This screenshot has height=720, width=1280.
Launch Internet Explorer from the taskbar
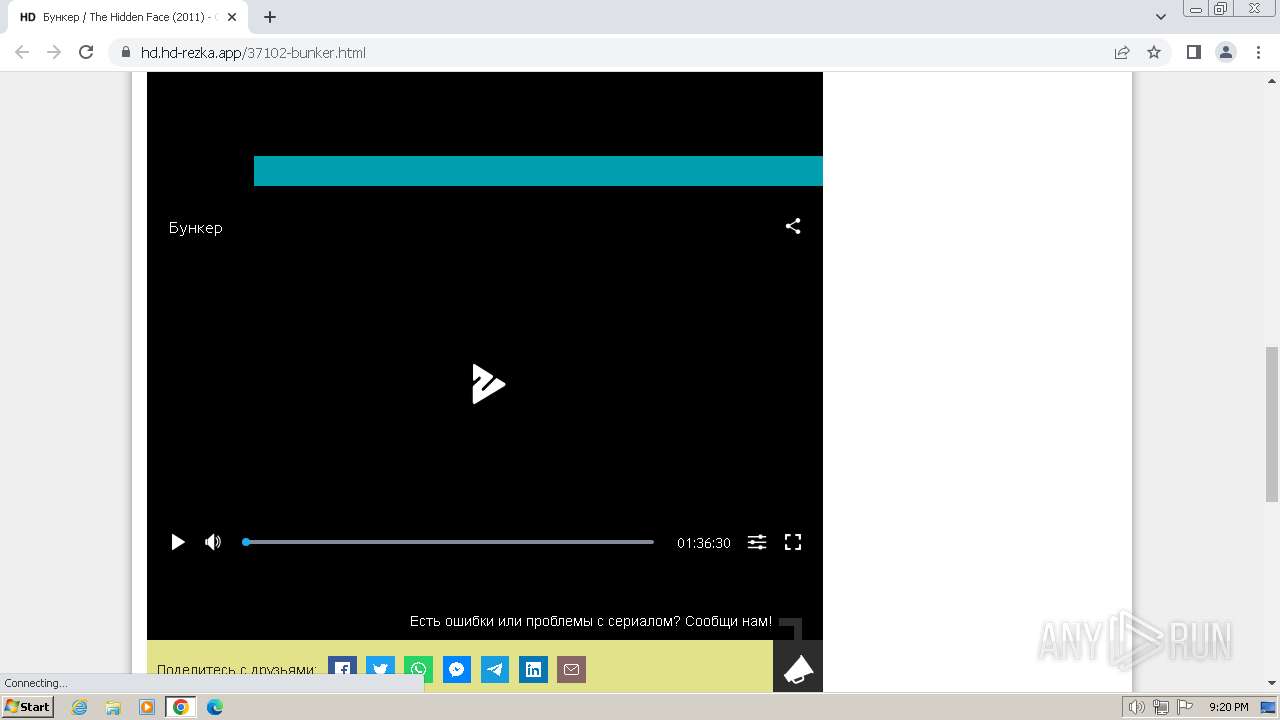click(80, 707)
